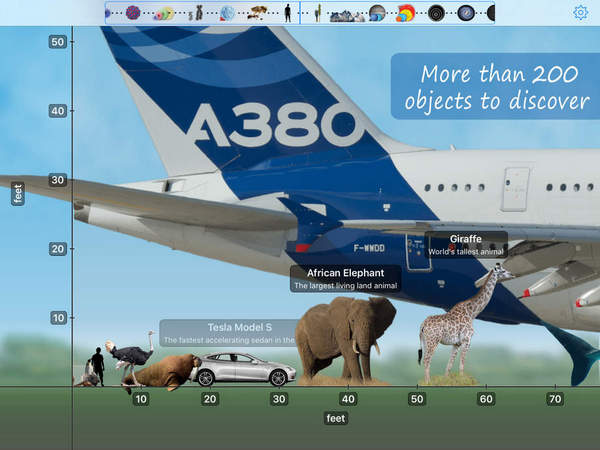Click the 60 mark on horizontal axis
Image resolution: width=600 pixels, height=450 pixels.
click(486, 399)
